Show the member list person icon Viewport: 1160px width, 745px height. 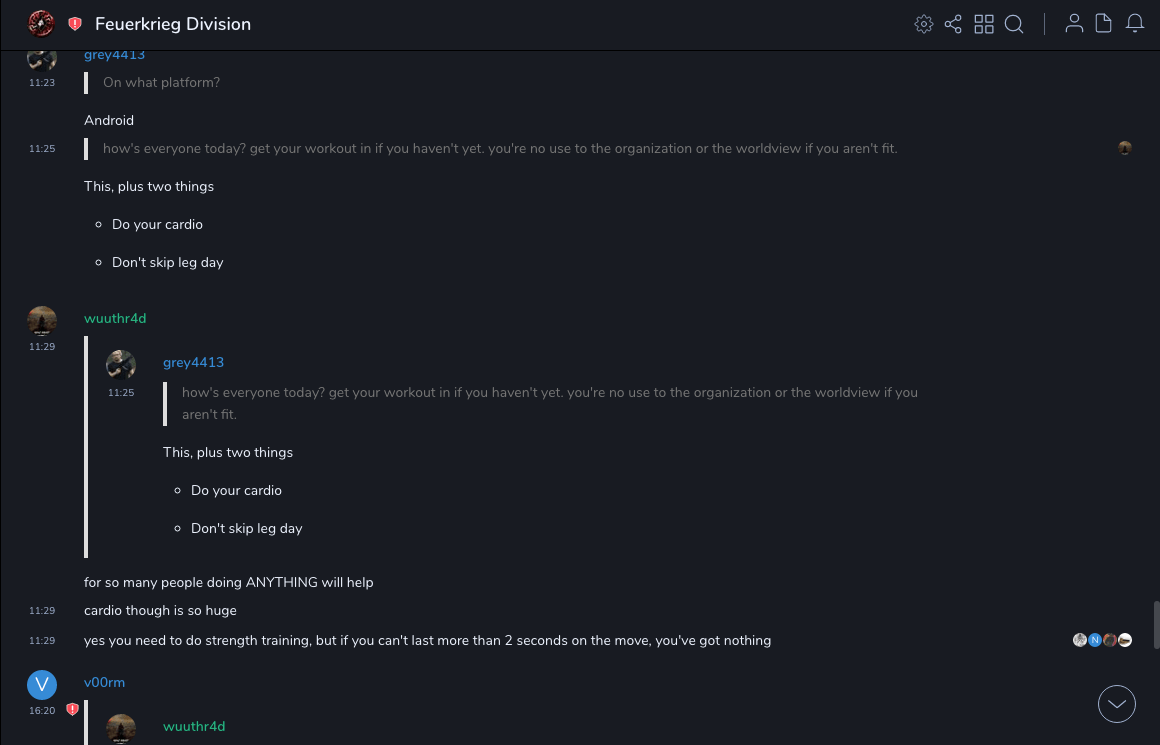pos(1074,24)
